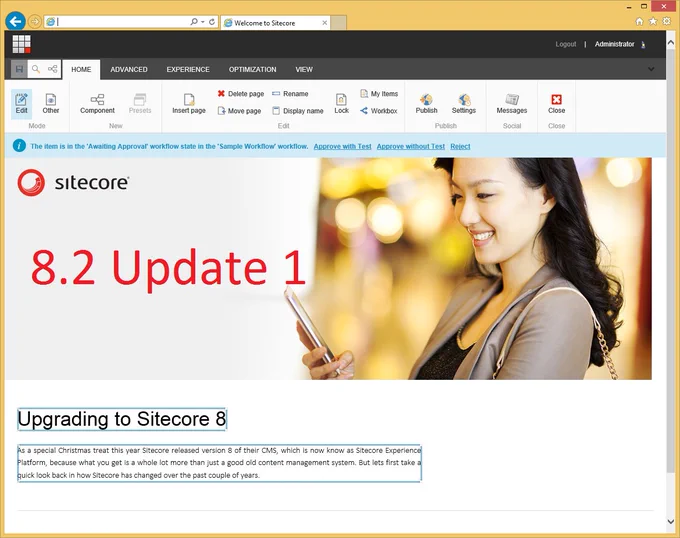Image resolution: width=680 pixels, height=538 pixels.
Task: Add a new Component
Action: (98, 104)
